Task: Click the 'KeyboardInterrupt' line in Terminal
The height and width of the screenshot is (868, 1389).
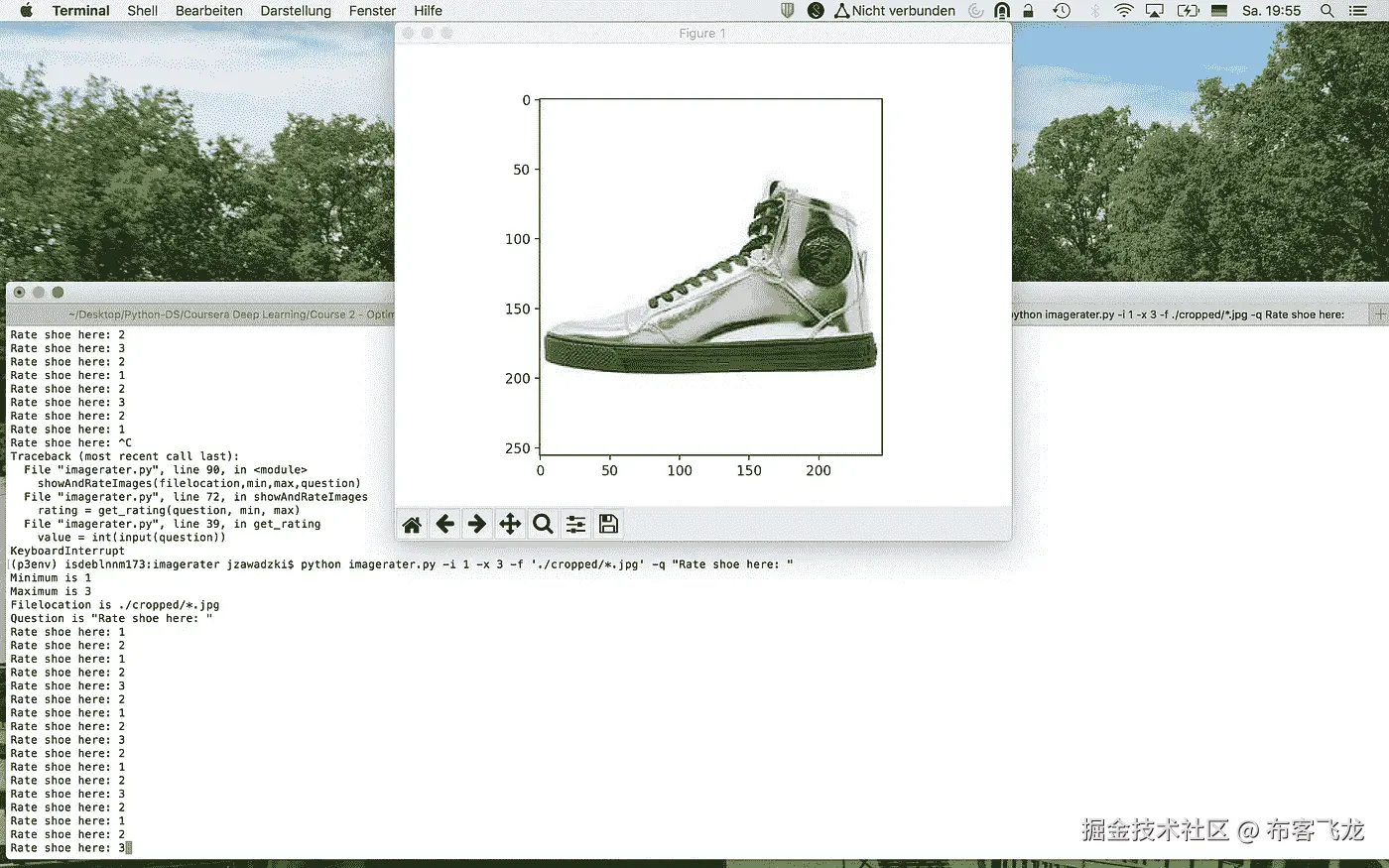Action: pyautogui.click(x=67, y=551)
